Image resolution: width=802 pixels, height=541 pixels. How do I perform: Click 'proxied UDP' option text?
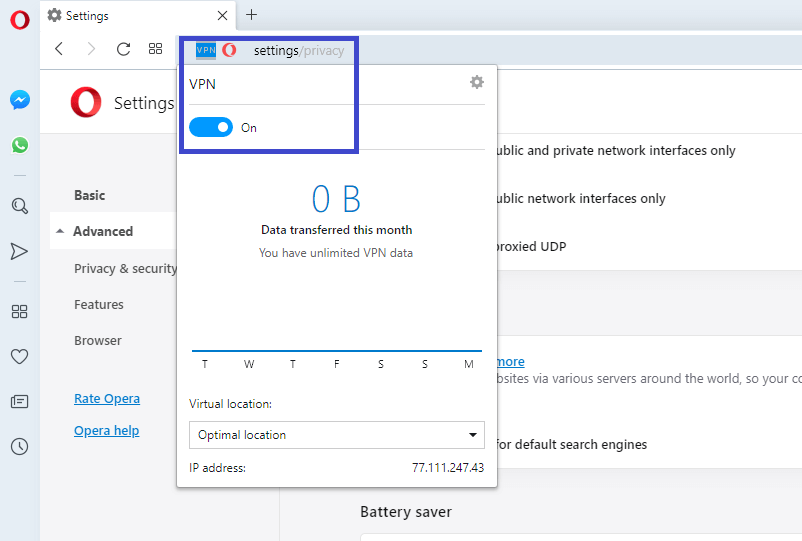531,246
